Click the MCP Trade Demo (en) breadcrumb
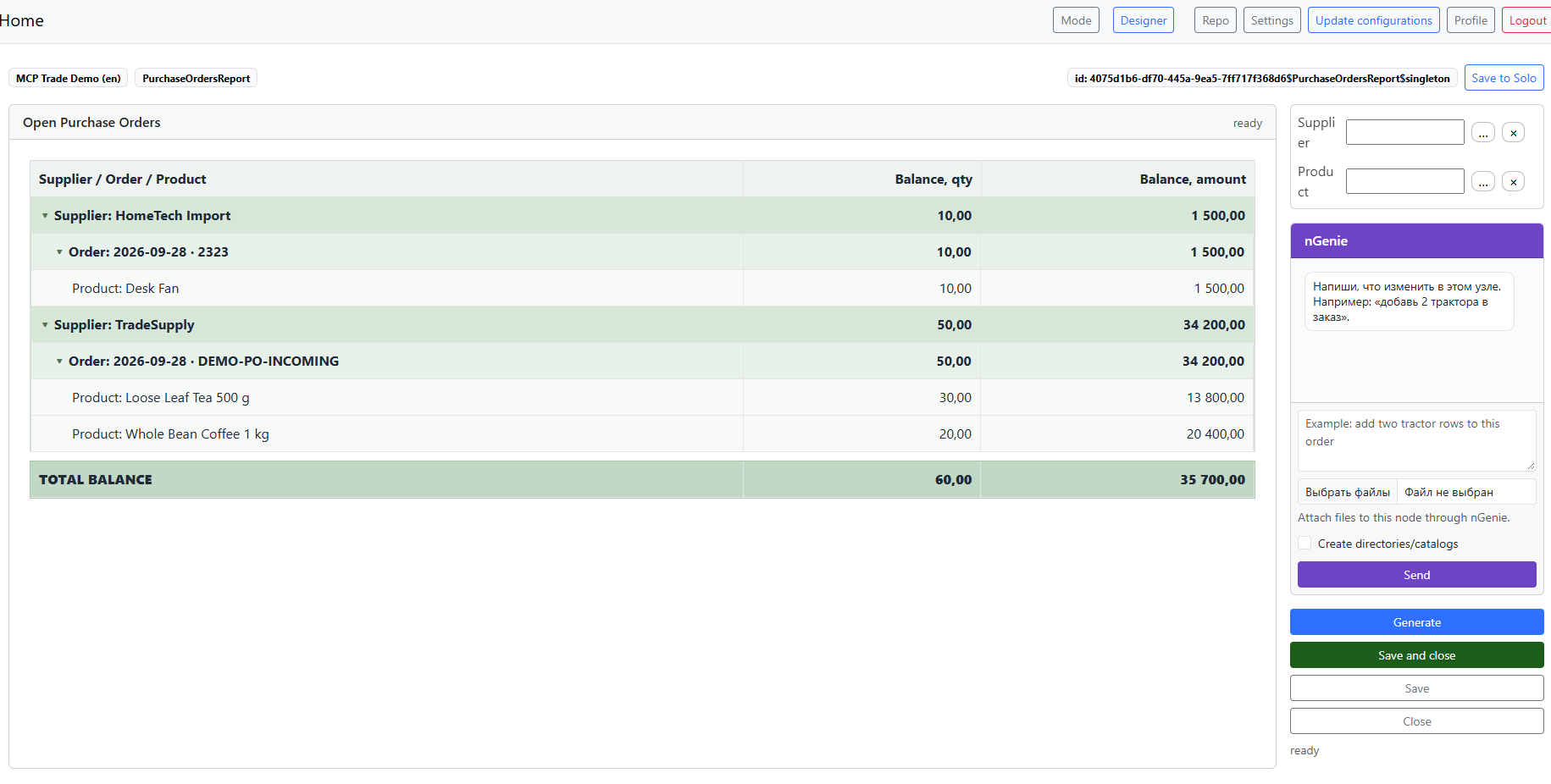Image resolution: width=1551 pixels, height=784 pixels. tap(69, 78)
